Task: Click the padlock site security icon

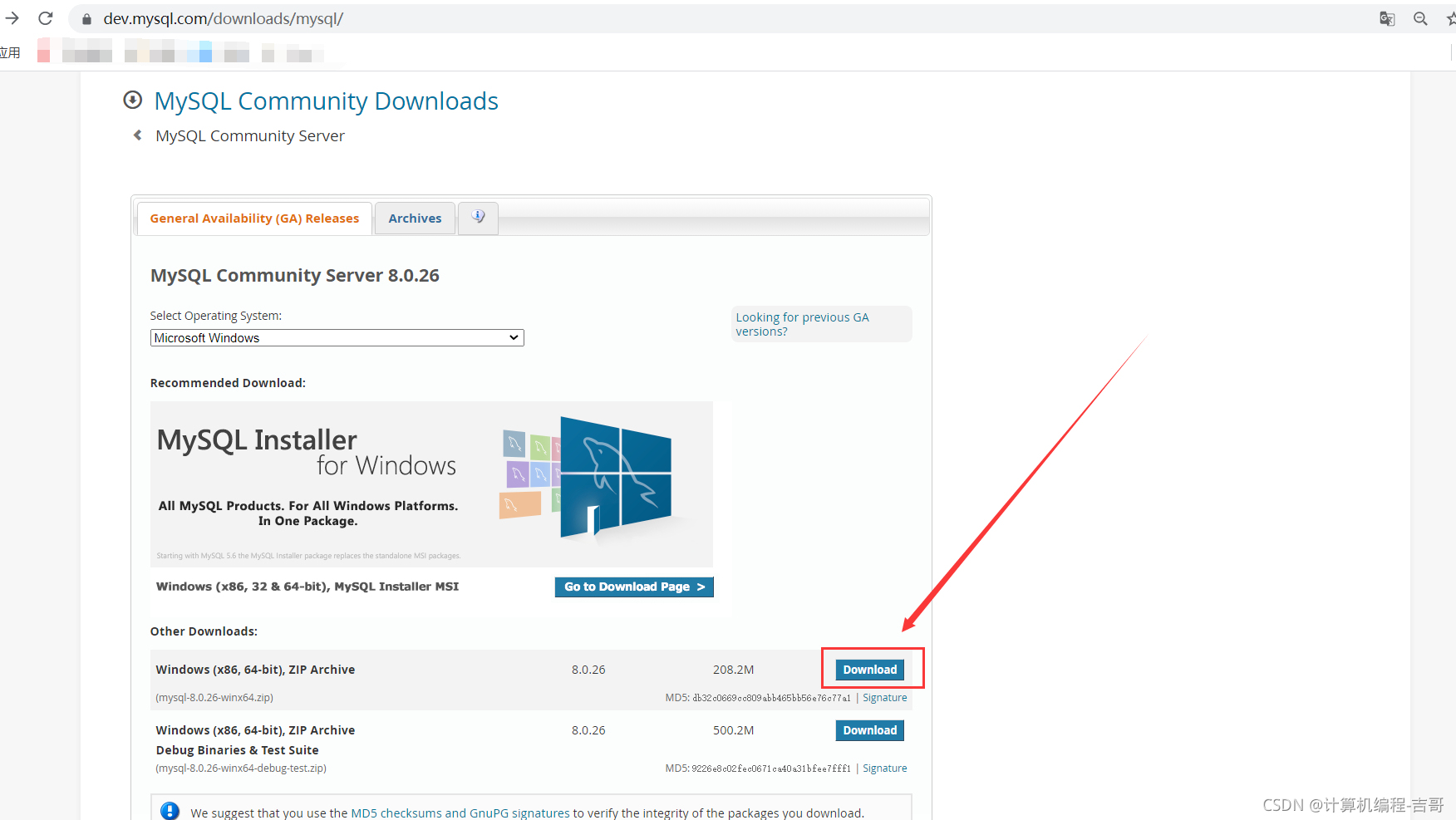Action: pyautogui.click(x=86, y=18)
